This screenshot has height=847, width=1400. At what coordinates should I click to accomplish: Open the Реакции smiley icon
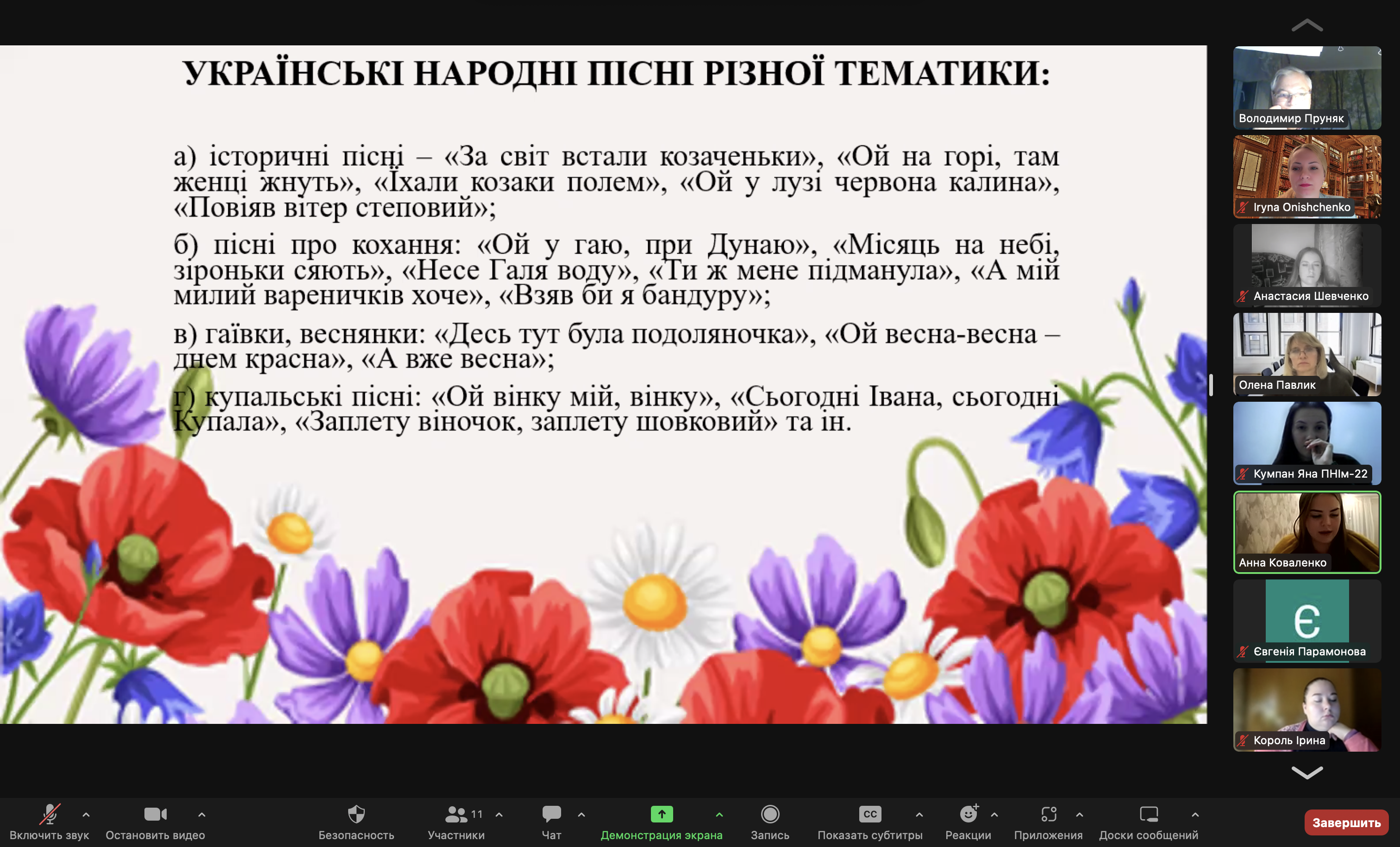[969, 814]
